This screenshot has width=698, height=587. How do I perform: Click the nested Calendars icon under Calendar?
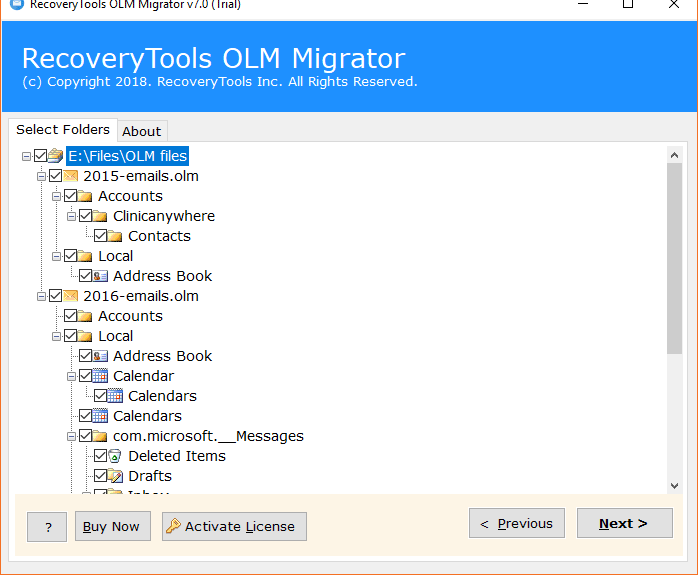click(x=115, y=396)
